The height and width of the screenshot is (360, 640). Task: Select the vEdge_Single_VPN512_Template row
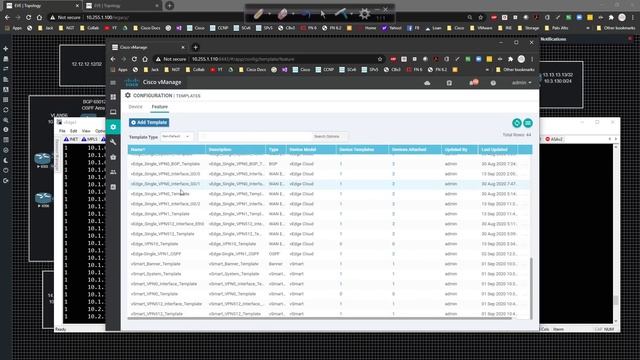[x=330, y=234]
